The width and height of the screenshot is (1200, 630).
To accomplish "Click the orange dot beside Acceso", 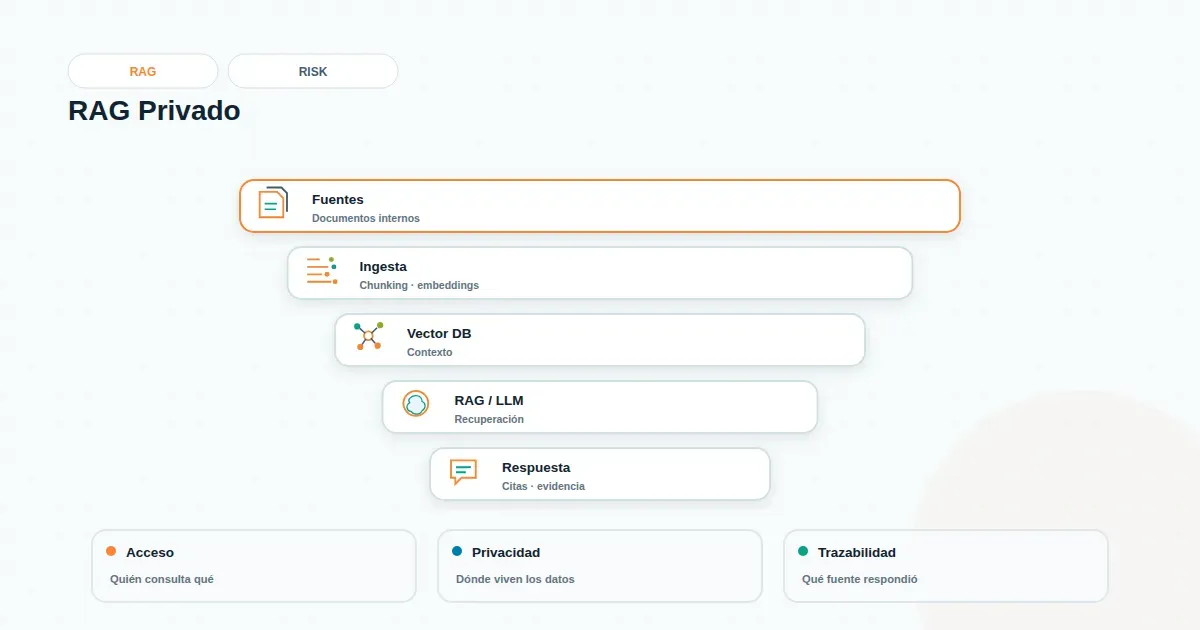I will coord(111,551).
